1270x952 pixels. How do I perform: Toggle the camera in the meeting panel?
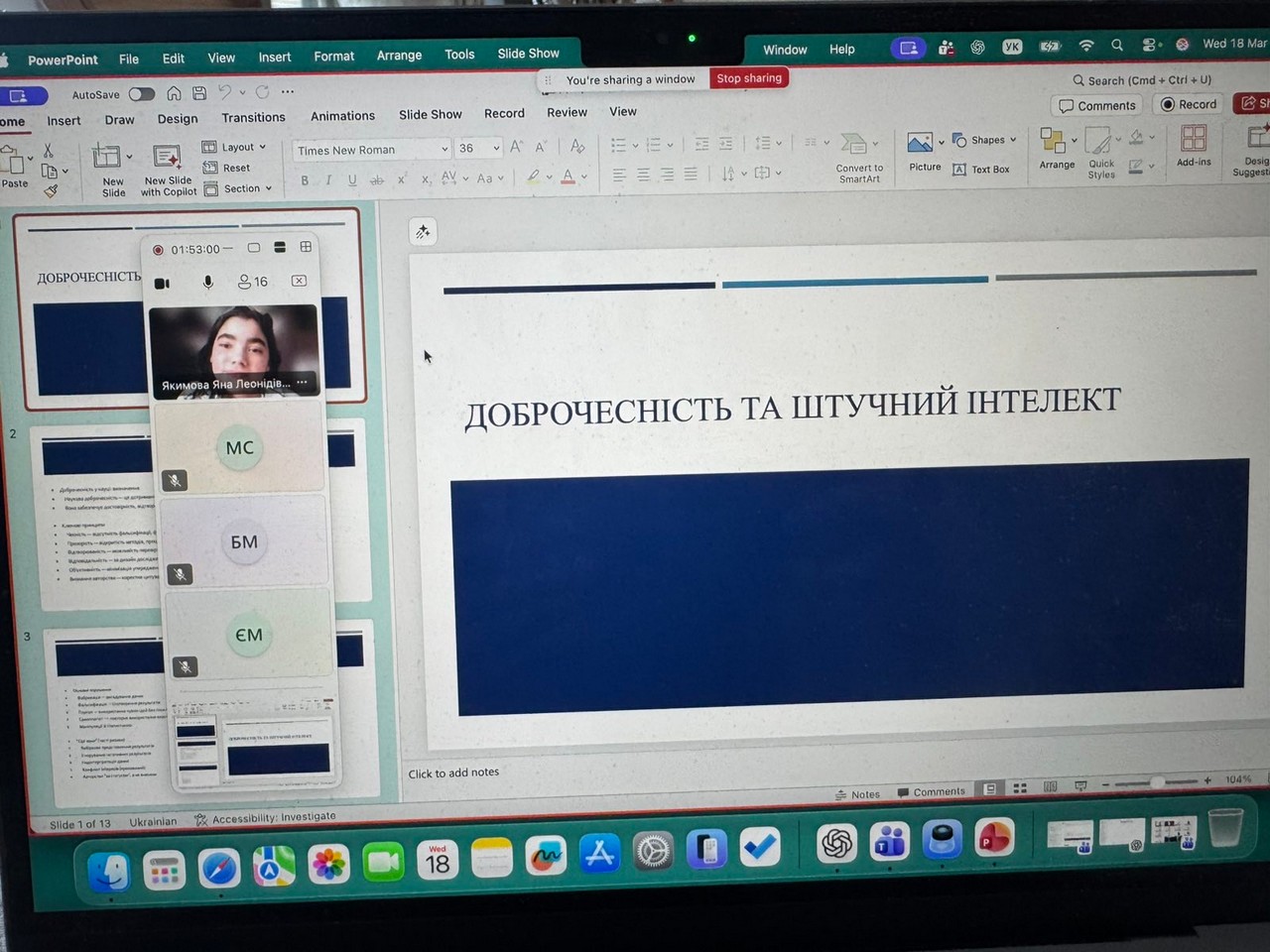[x=163, y=284]
